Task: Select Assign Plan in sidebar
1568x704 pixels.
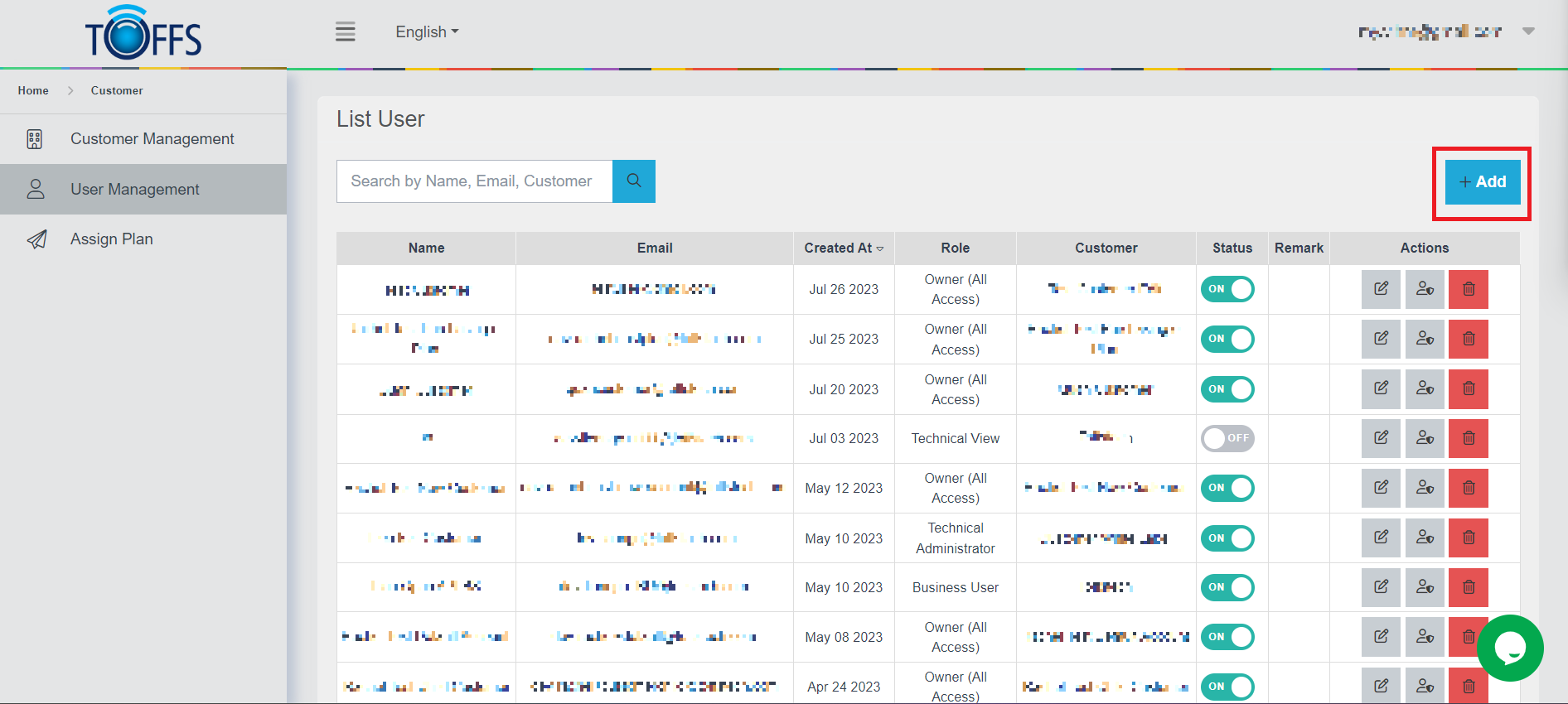Action: point(112,239)
